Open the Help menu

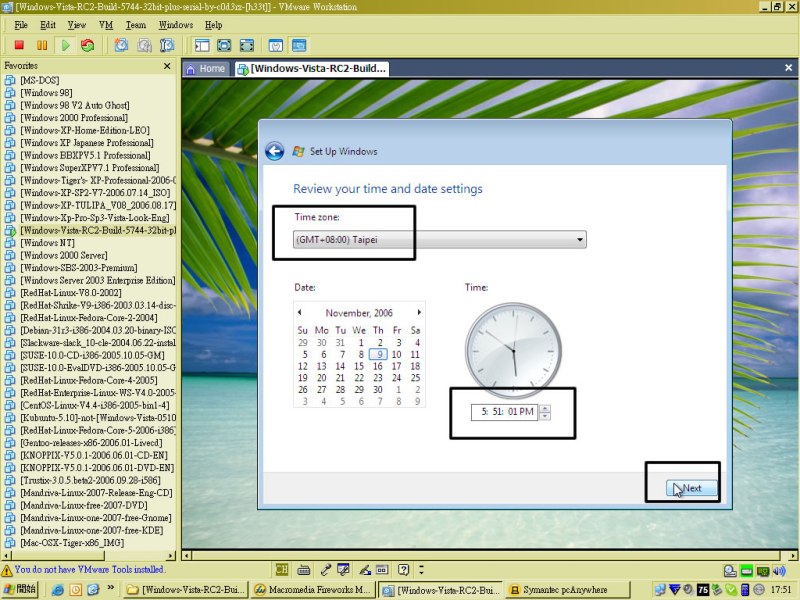point(214,25)
